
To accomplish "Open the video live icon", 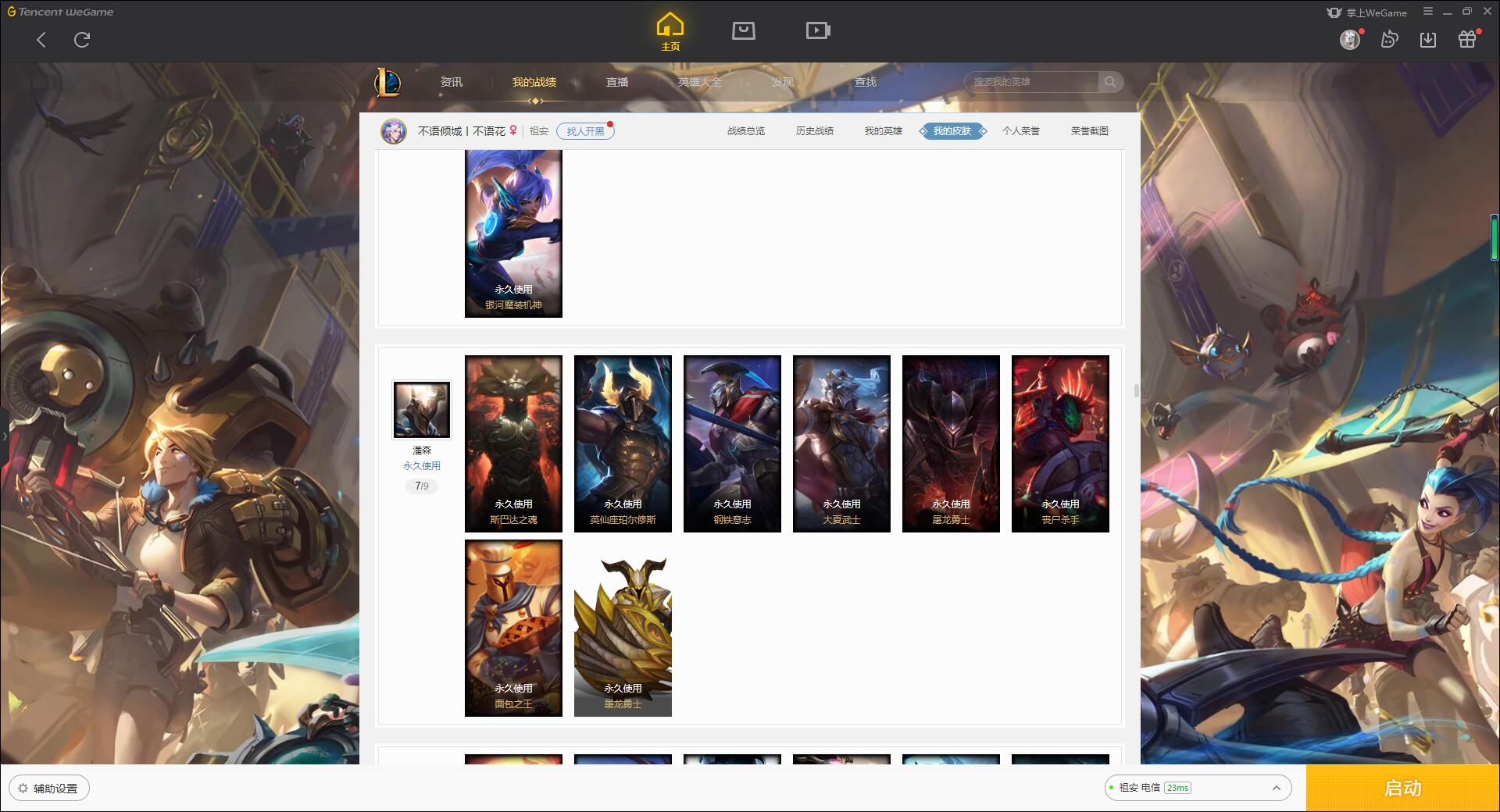I will coord(818,30).
